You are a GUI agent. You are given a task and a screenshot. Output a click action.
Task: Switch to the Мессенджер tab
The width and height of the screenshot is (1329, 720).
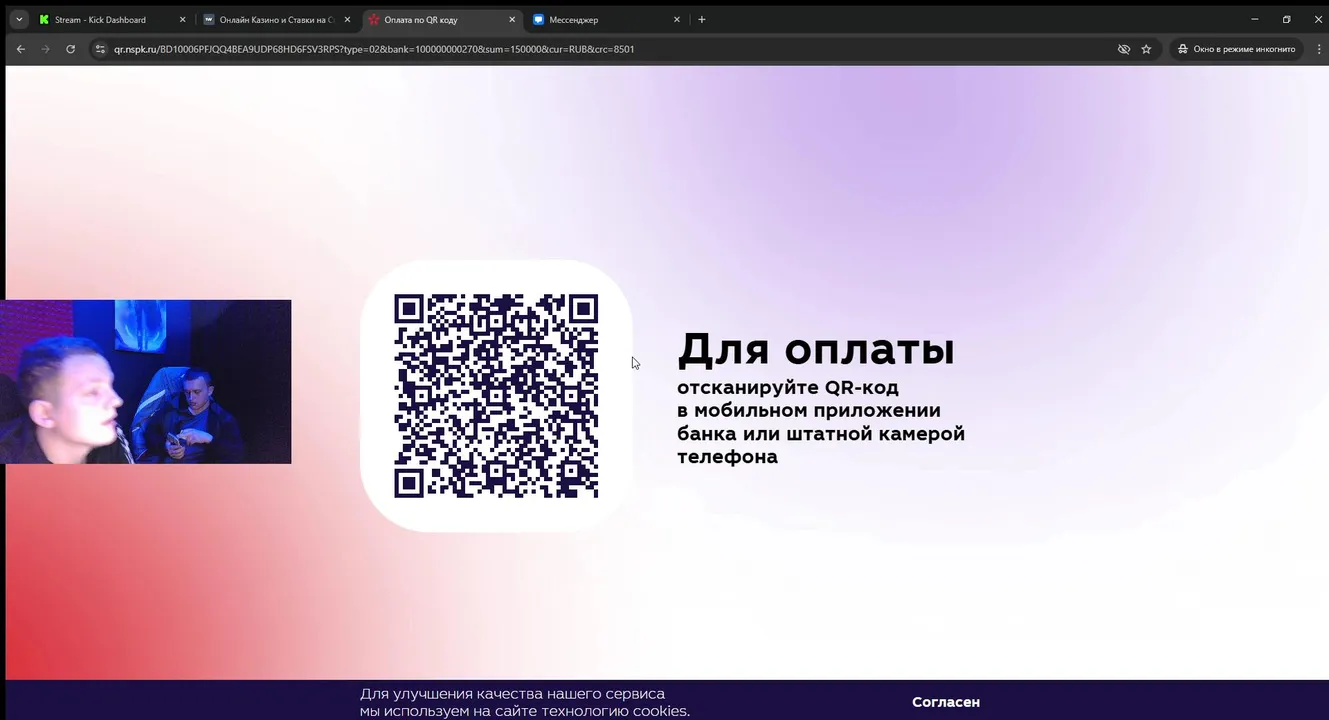[607, 19]
